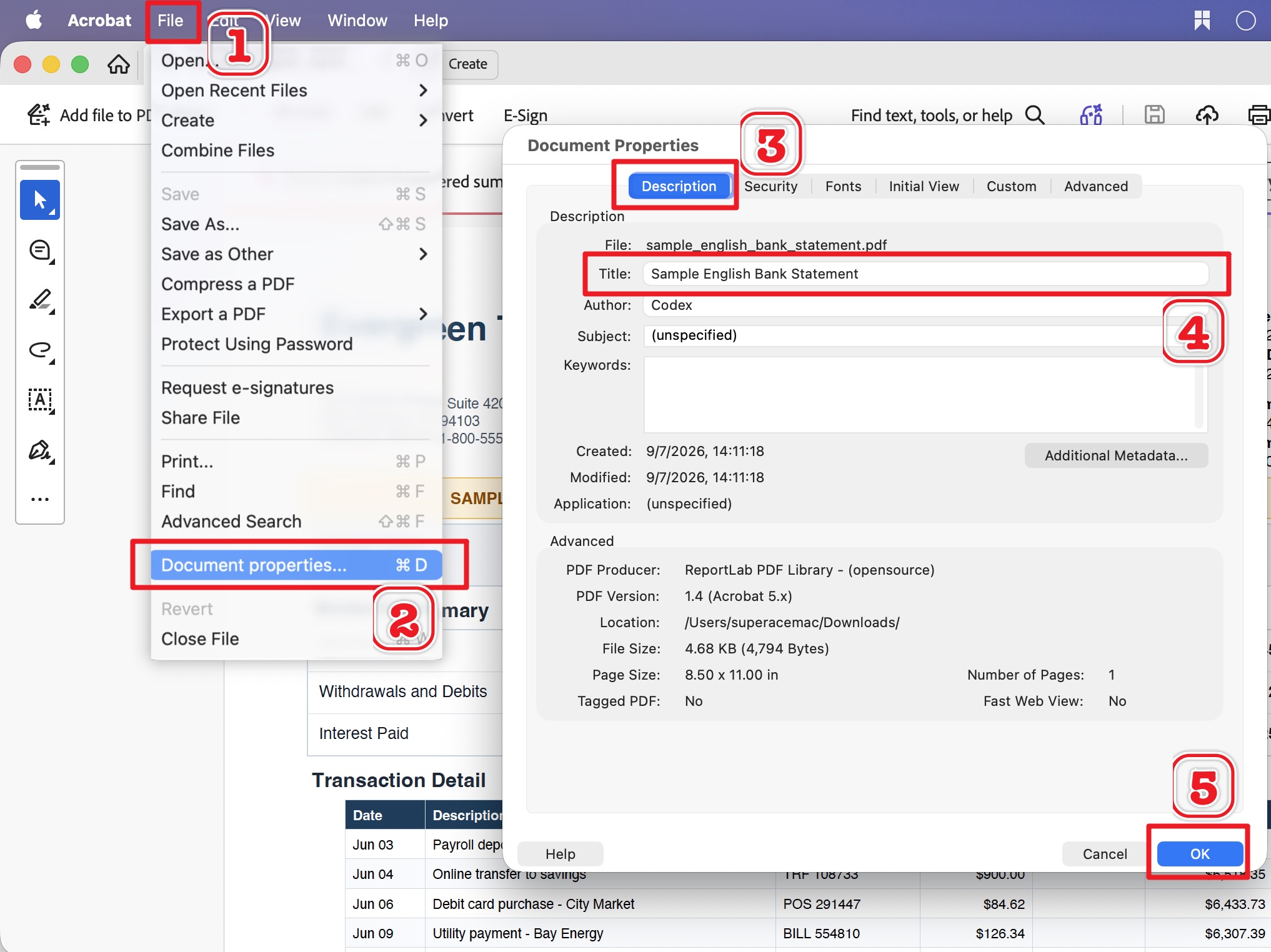Choose Document properties menu item

[x=296, y=565]
